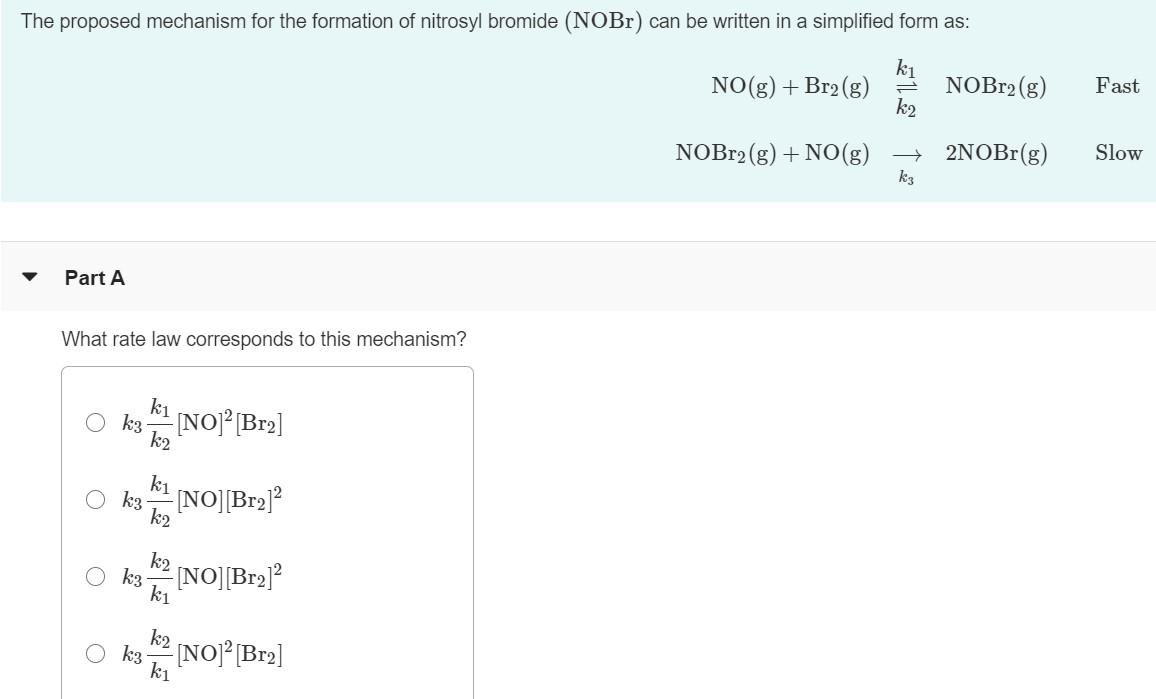Image resolution: width=1156 pixels, height=699 pixels.
Task: Click the answer choices box
Action: point(268,530)
